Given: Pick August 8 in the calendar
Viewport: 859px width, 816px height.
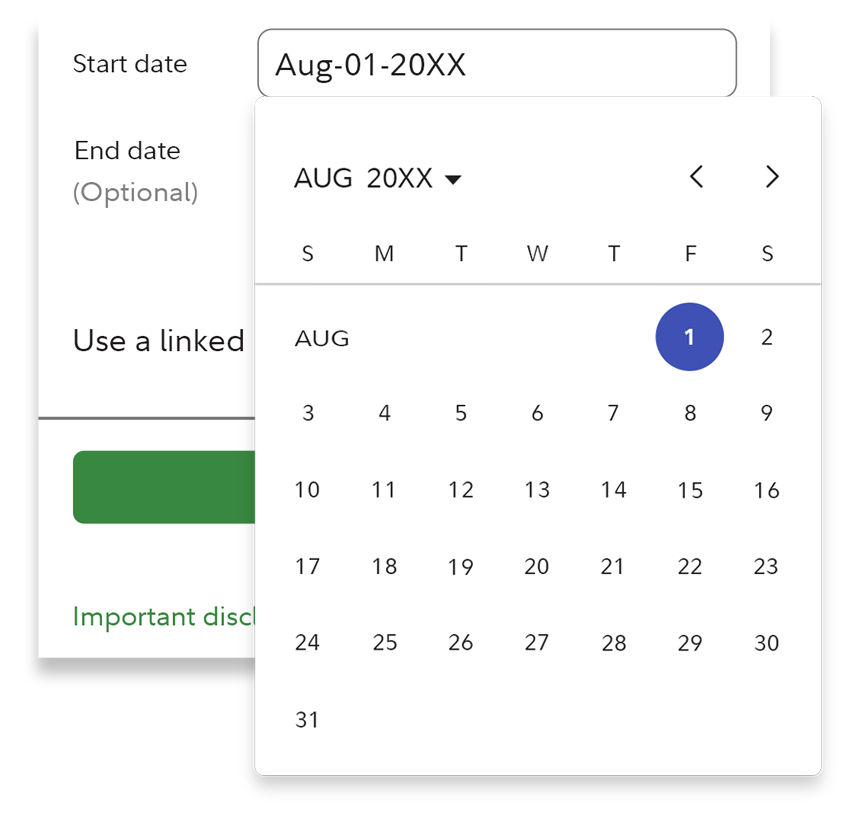Looking at the screenshot, I should click(x=689, y=413).
